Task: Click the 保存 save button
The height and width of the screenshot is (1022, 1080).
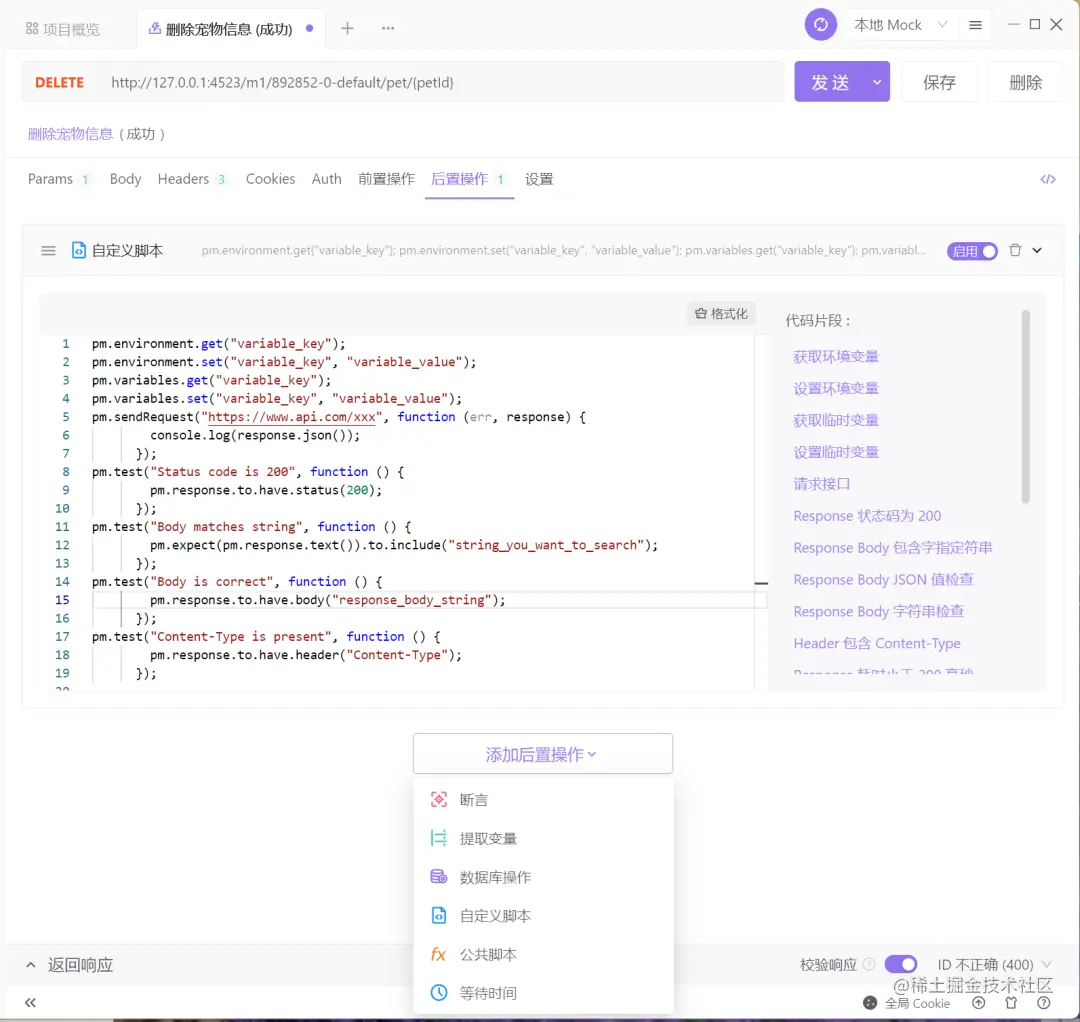Action: [x=939, y=82]
